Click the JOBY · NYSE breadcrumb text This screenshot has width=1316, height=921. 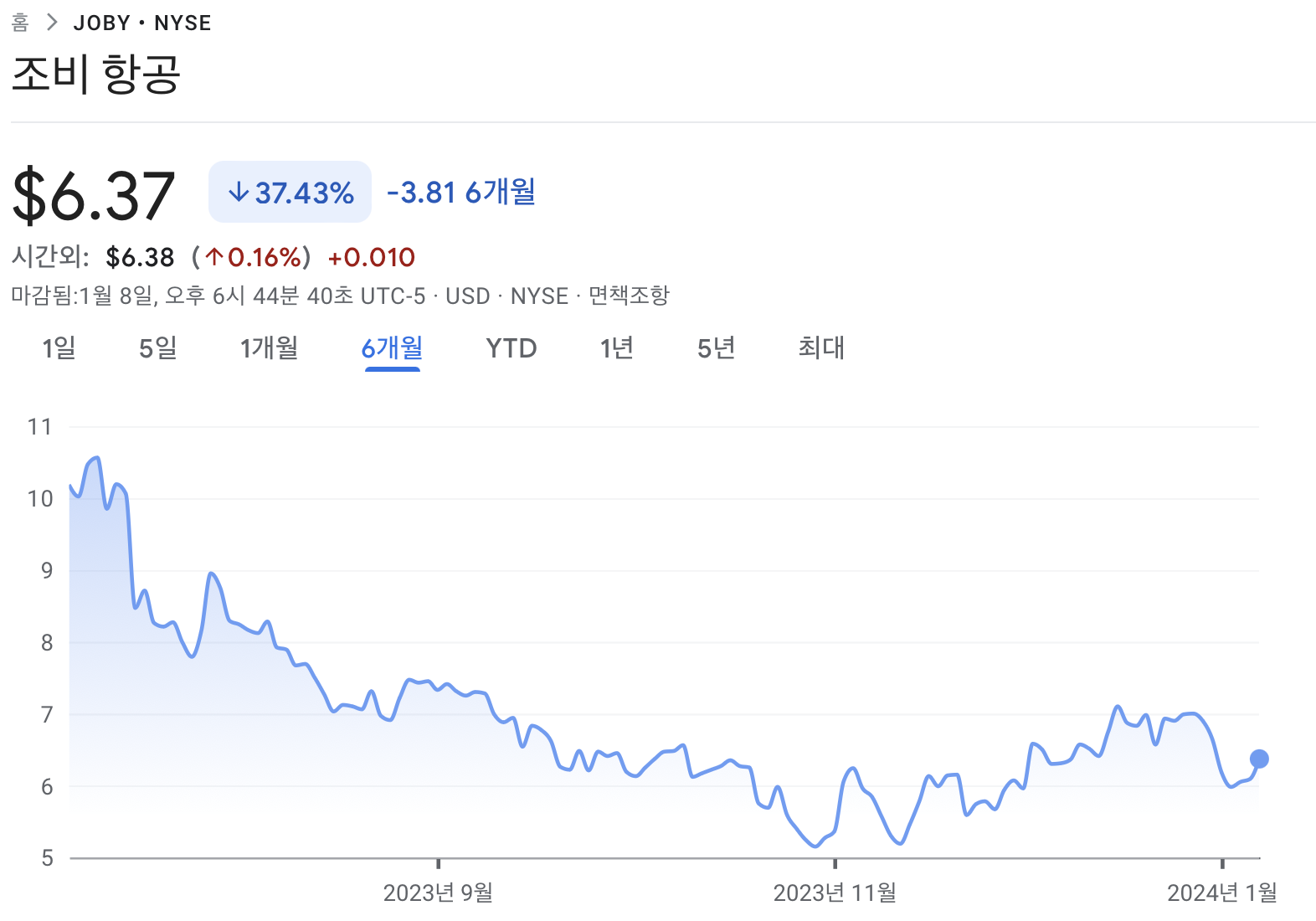(x=142, y=23)
